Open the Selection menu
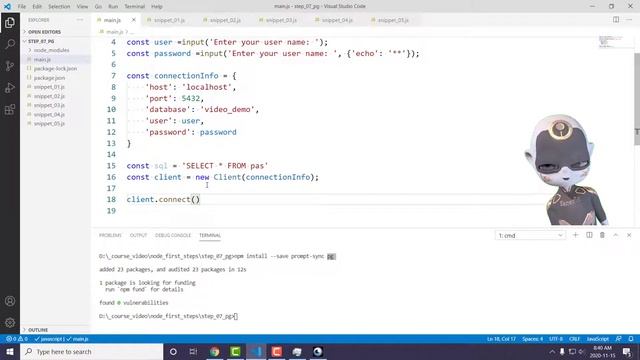The width and height of the screenshot is (640, 360). pos(59,6)
